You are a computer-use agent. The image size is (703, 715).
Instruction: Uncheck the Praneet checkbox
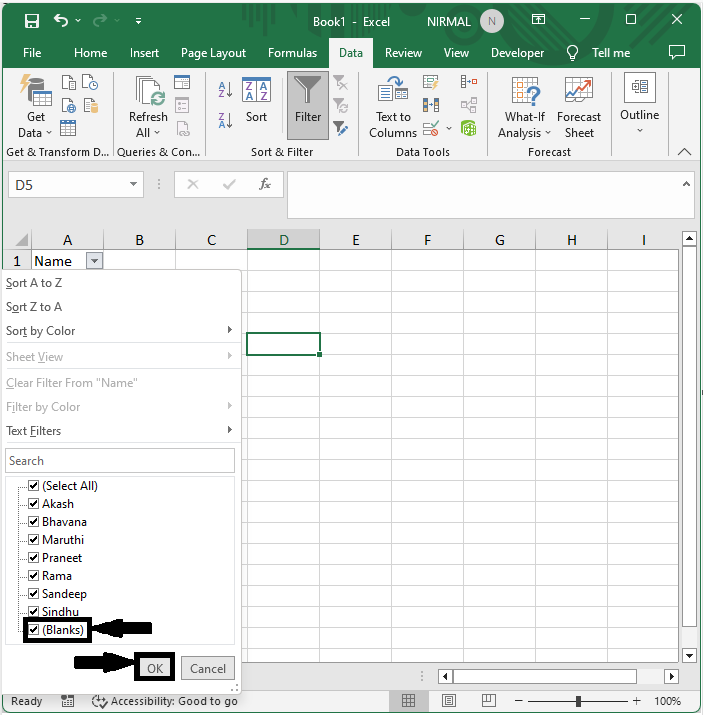33,558
